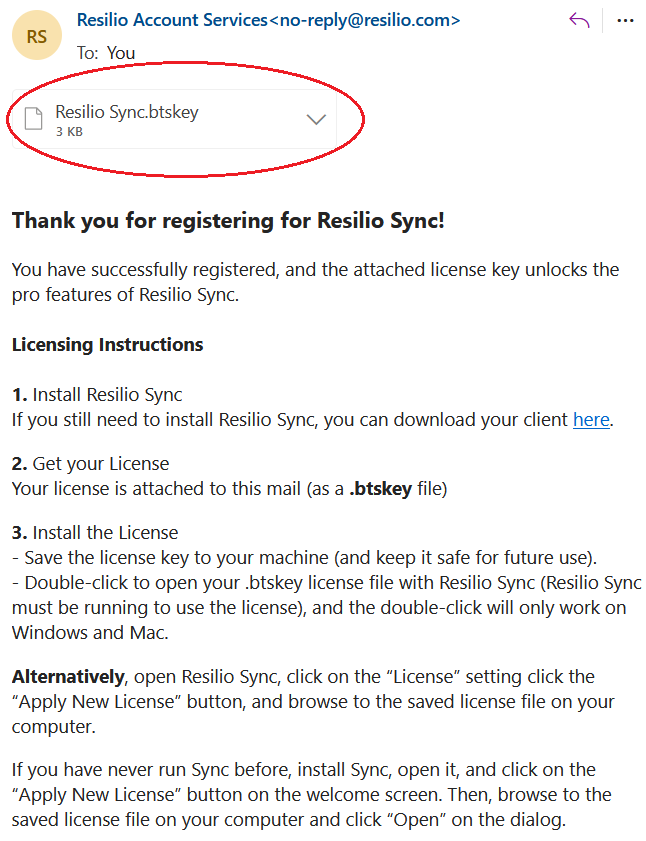The width and height of the screenshot is (646, 841).
Task: Click the "3. Install the License" step line
Action: (95, 533)
